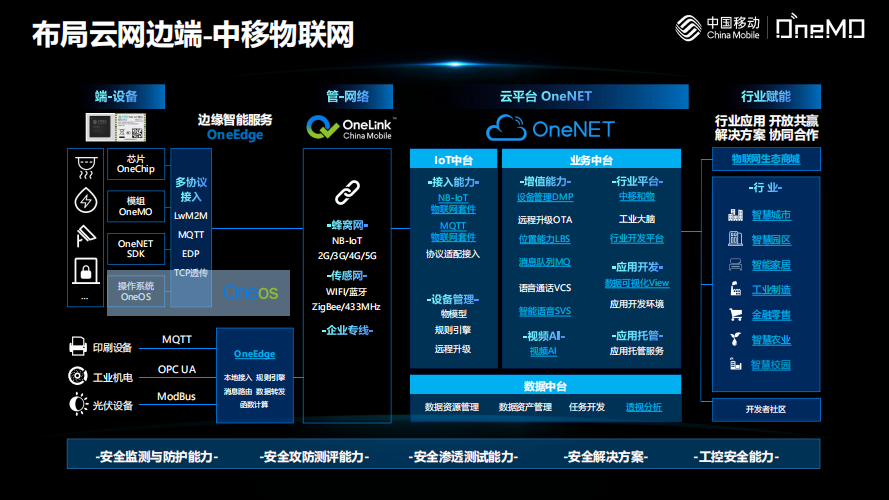Click the smart lock icon
The width and height of the screenshot is (889, 500).
pyautogui.click(x=86, y=270)
